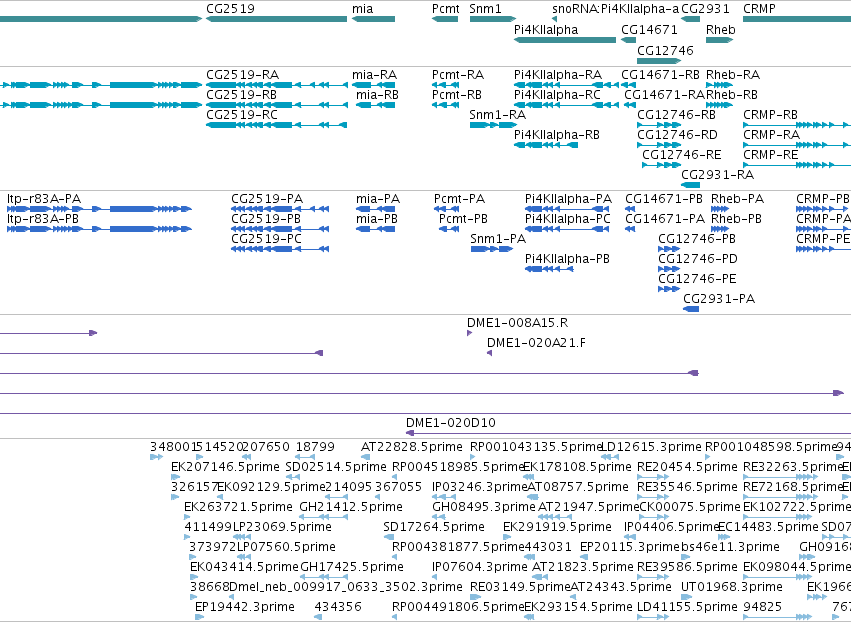The image size is (851, 622).
Task: Select the CRMP-RE transcript
Action: click(797, 165)
